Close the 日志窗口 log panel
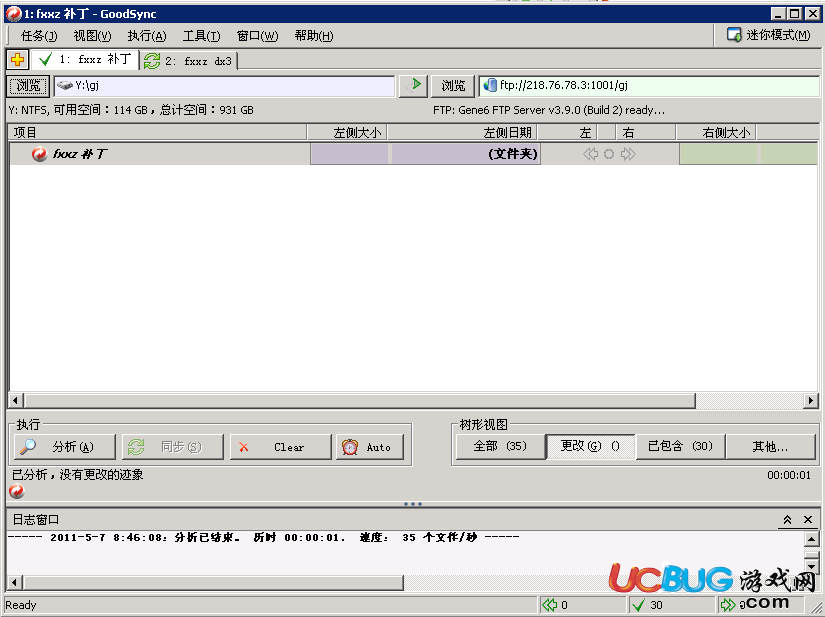Image resolution: width=825 pixels, height=617 pixels. pos(808,520)
